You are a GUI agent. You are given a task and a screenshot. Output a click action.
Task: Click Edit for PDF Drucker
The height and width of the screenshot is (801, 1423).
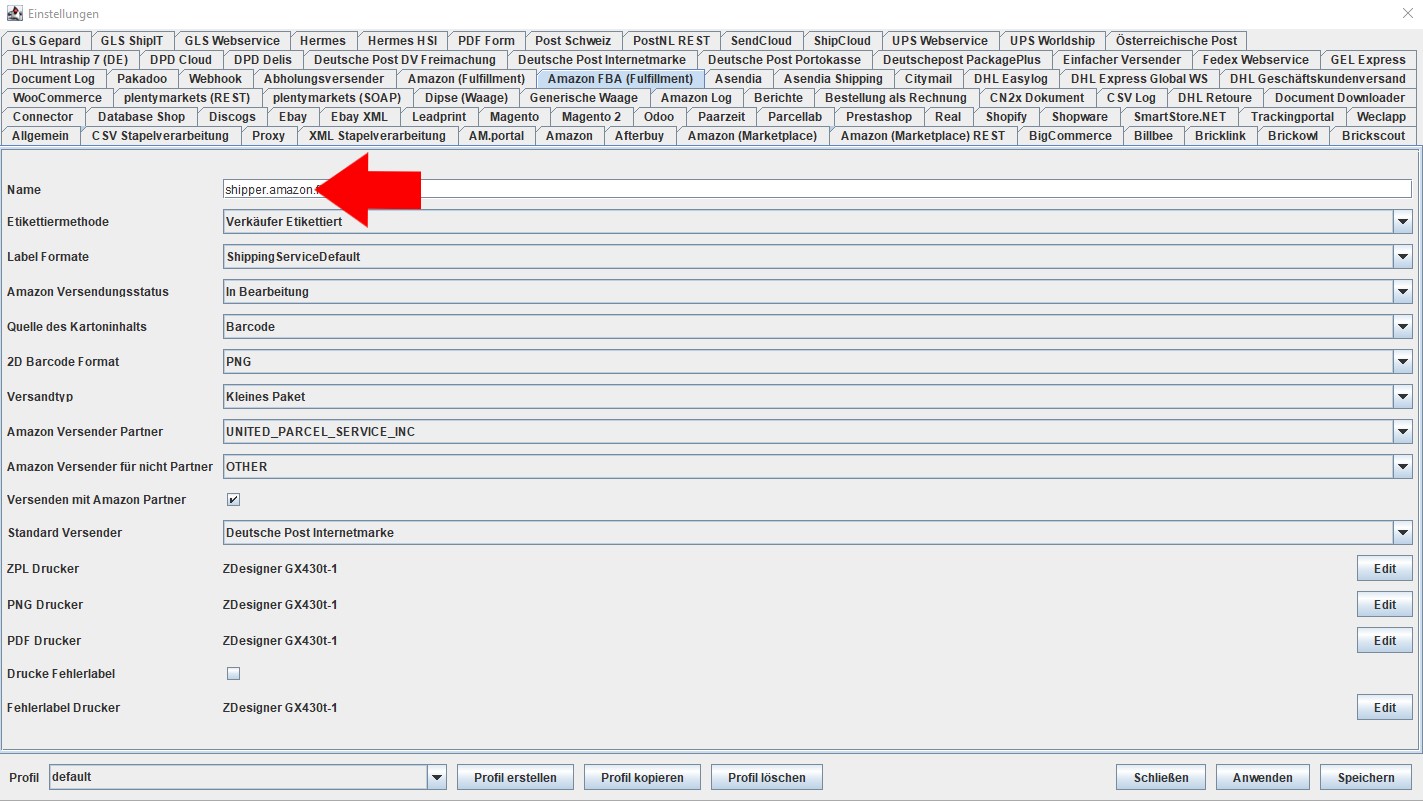click(1384, 641)
